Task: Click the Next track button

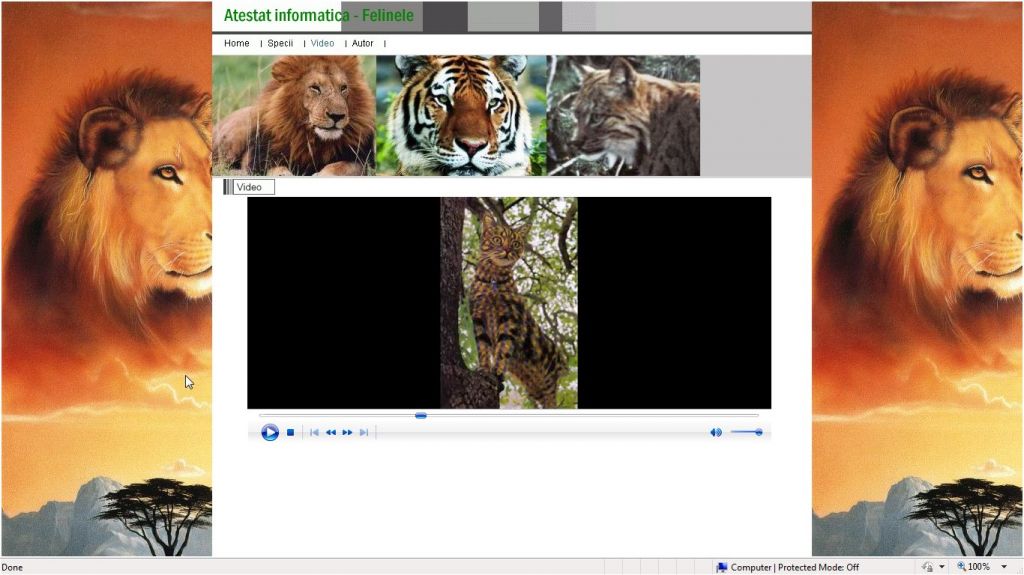Action: pos(364,432)
